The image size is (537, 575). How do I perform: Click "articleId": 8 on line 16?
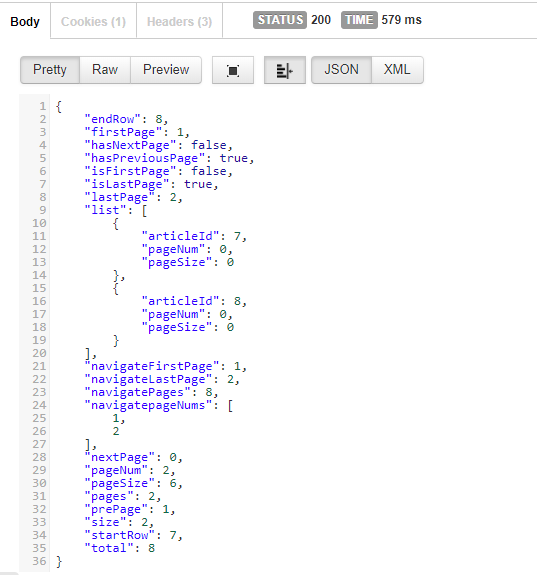click(192, 301)
